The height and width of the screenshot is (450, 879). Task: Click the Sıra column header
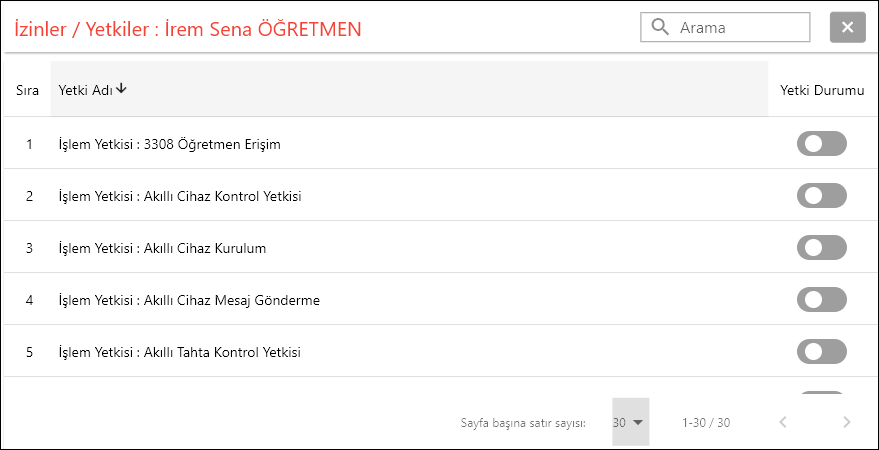pyautogui.click(x=27, y=90)
